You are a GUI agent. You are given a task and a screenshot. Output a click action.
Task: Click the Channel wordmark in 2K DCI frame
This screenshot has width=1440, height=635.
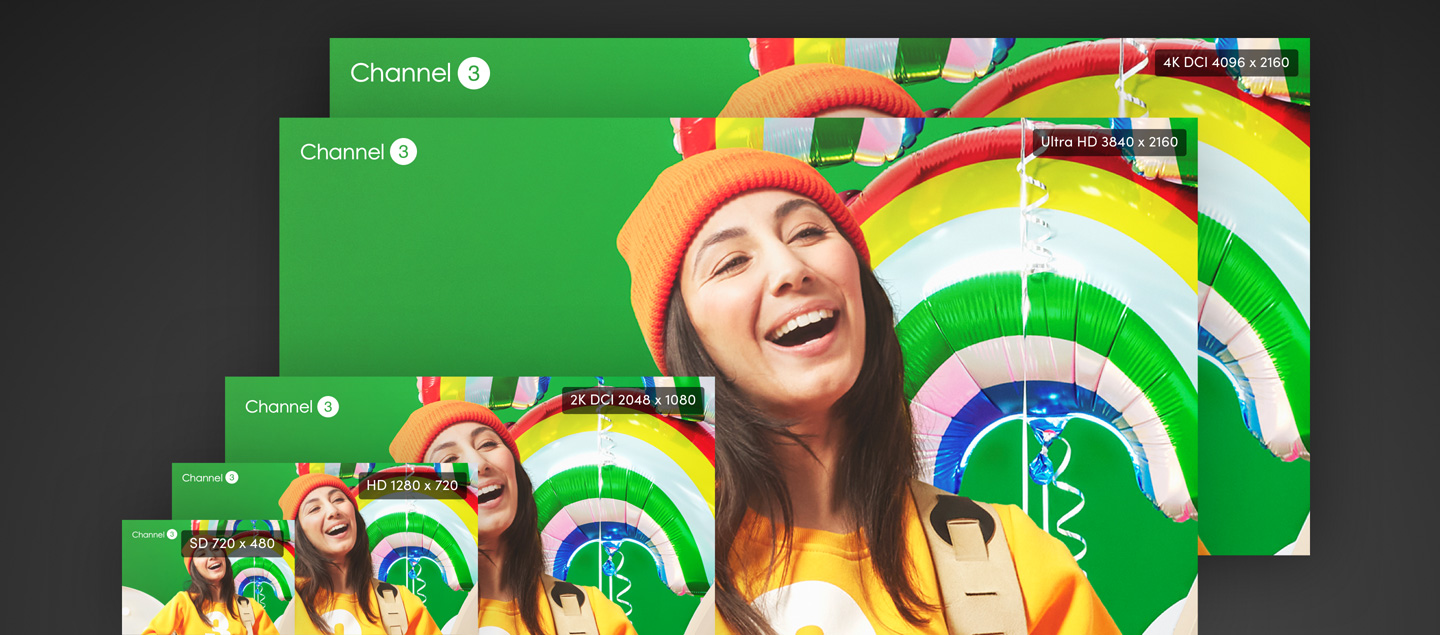pos(279,407)
